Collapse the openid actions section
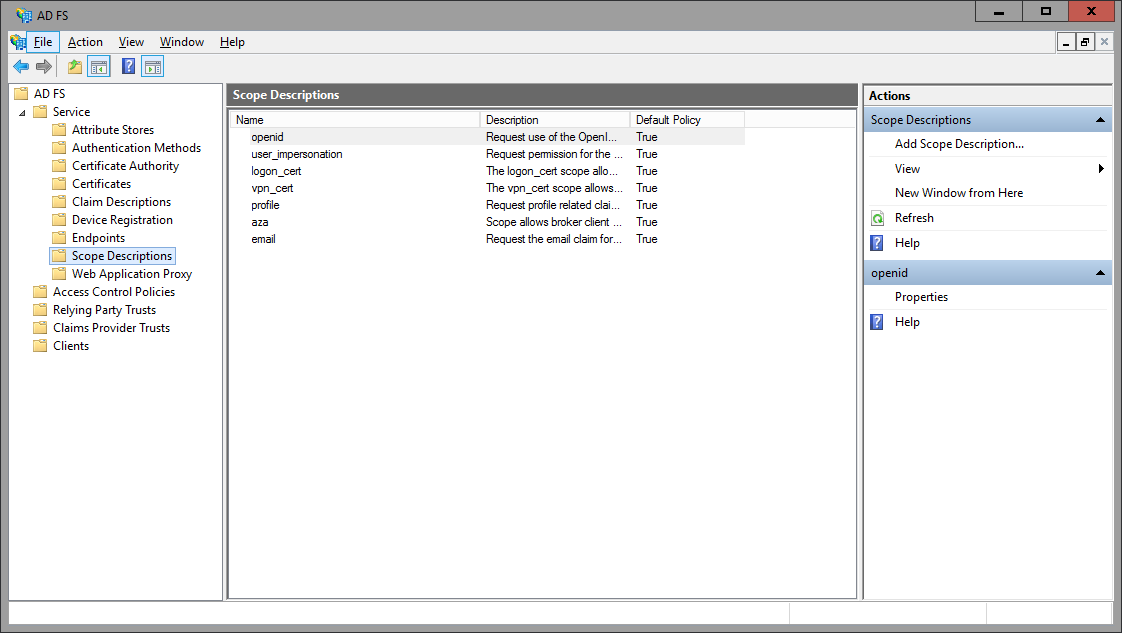 (1101, 272)
